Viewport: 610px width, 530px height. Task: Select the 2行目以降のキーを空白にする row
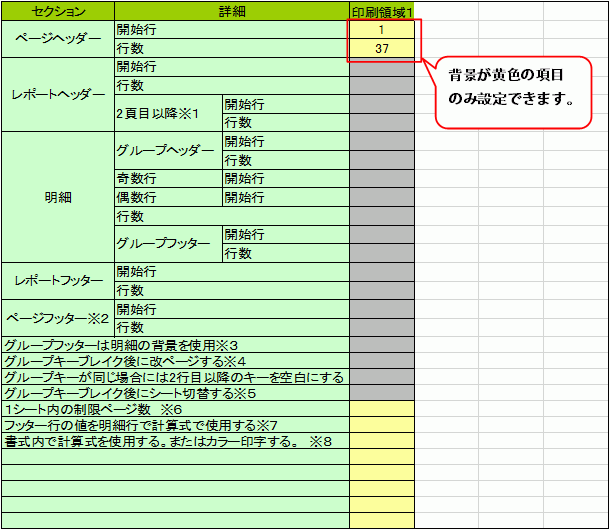pos(175,377)
